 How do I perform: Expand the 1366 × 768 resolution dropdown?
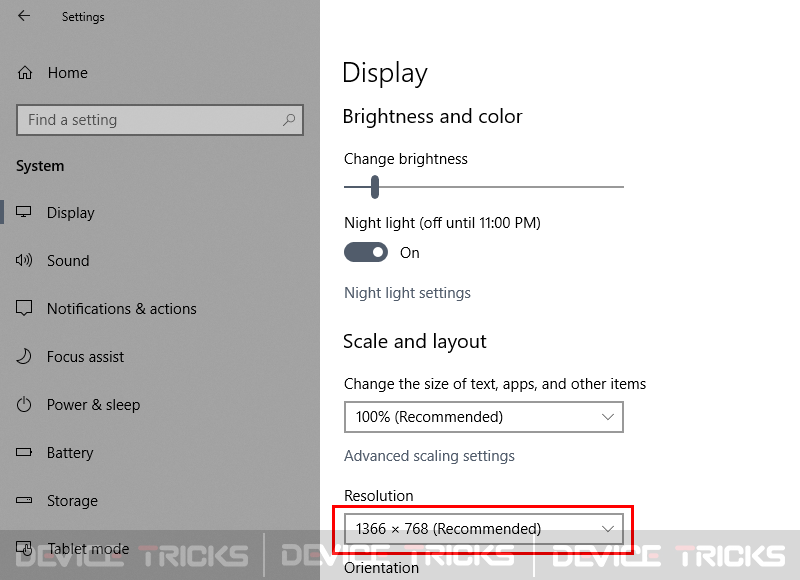[484, 528]
